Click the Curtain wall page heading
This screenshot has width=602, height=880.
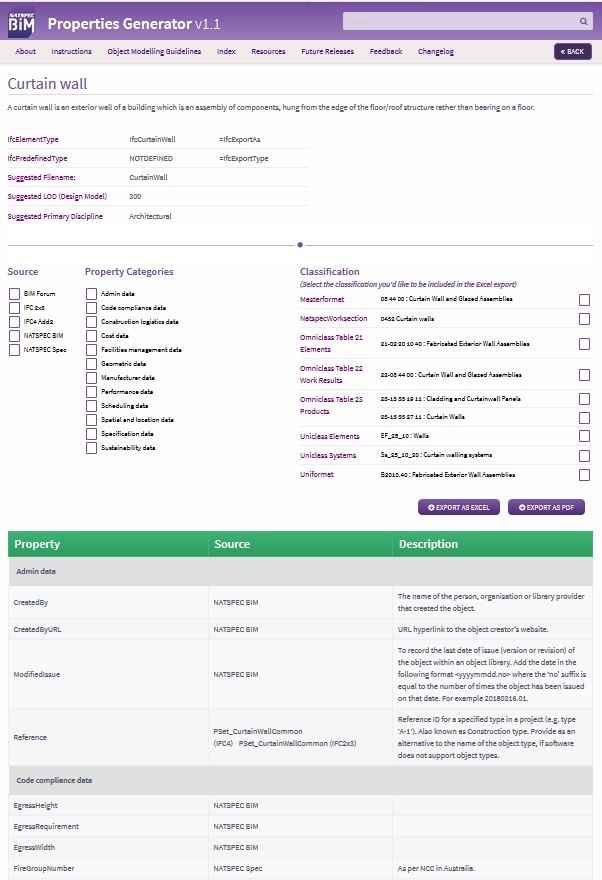tap(47, 84)
